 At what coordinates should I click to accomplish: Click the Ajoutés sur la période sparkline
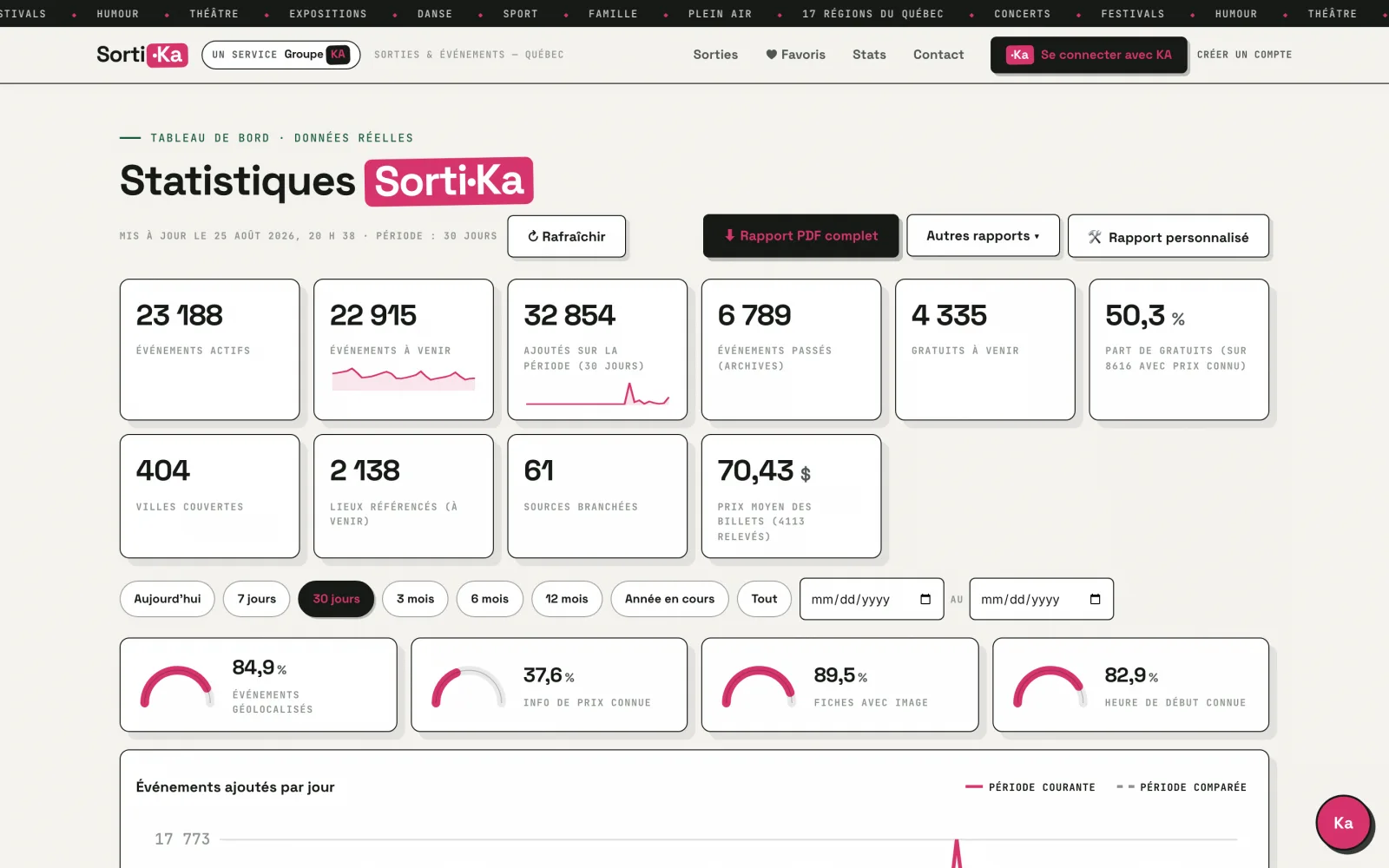click(597, 395)
